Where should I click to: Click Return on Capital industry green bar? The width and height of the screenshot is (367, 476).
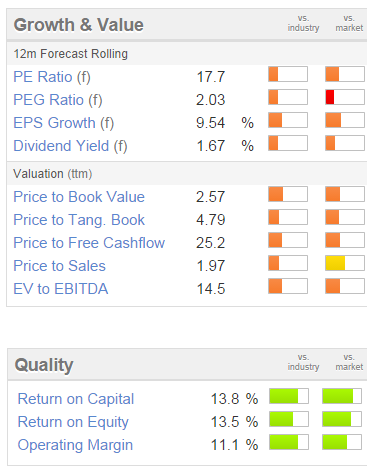pos(289,396)
